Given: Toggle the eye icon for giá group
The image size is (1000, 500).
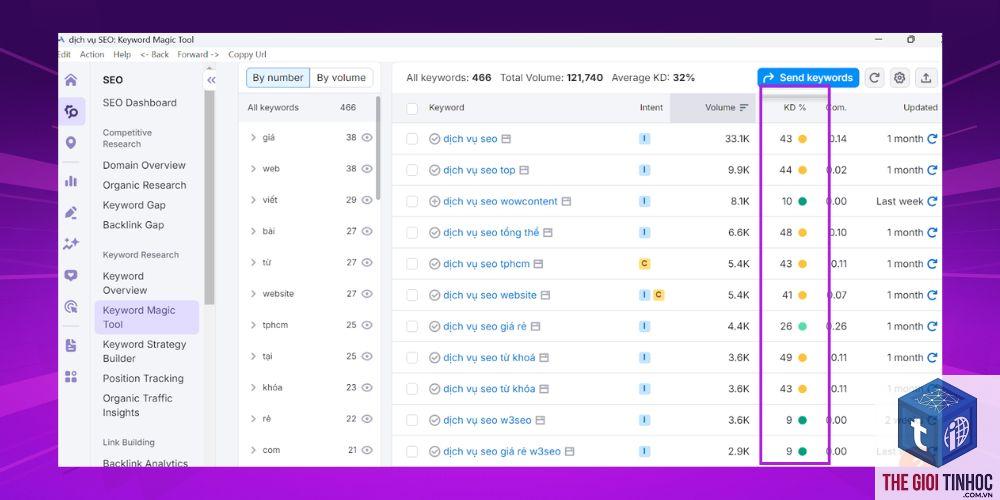Looking at the screenshot, I should [x=367, y=137].
